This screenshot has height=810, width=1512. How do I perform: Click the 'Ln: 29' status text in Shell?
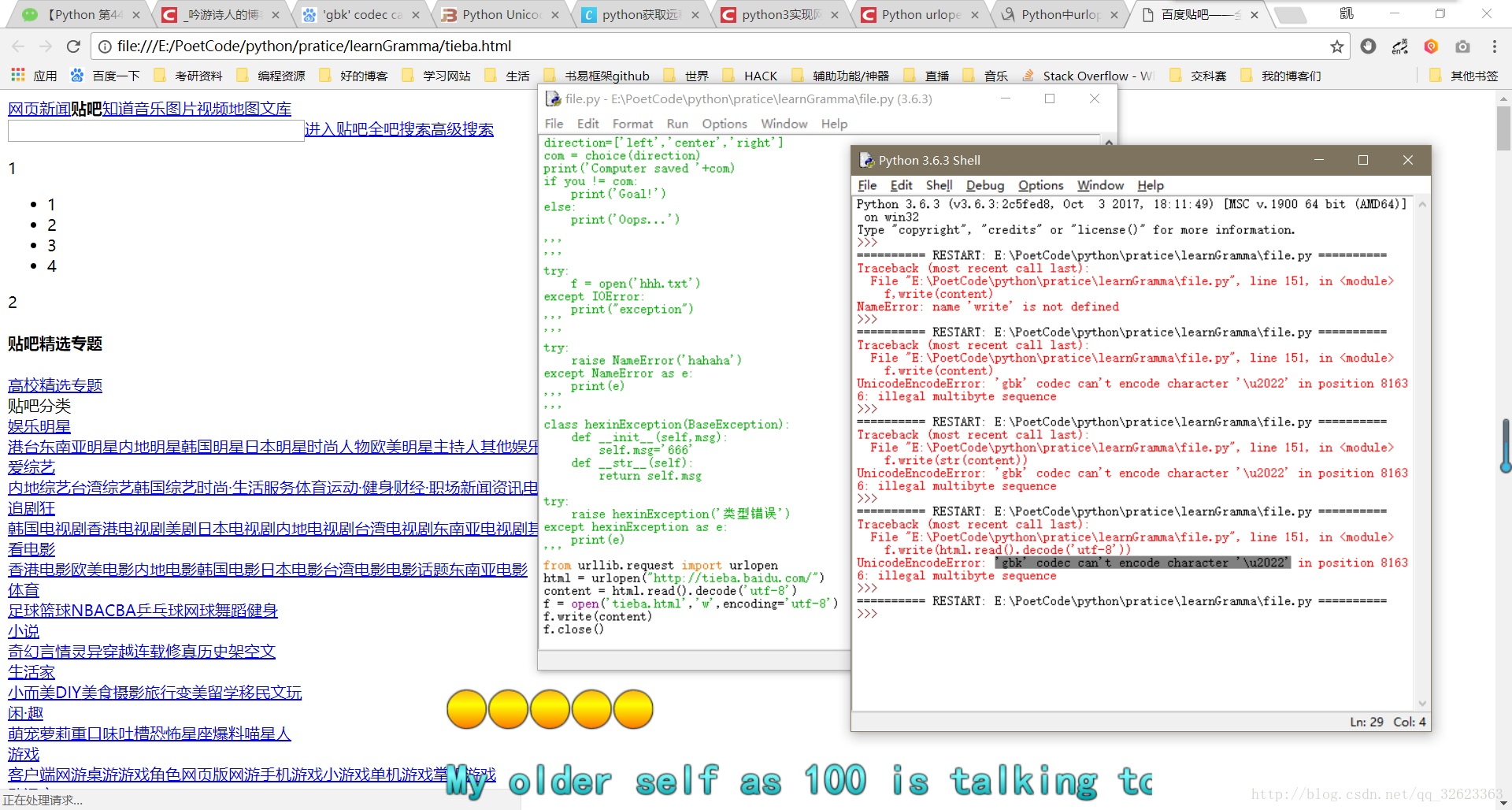click(x=1366, y=722)
